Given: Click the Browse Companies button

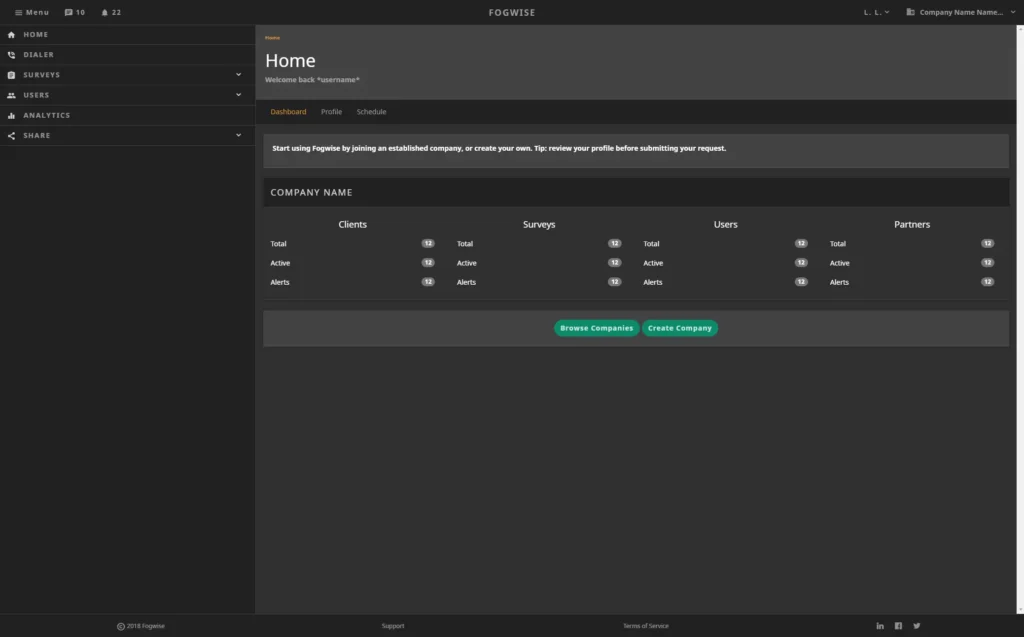Looking at the screenshot, I should click(596, 328).
